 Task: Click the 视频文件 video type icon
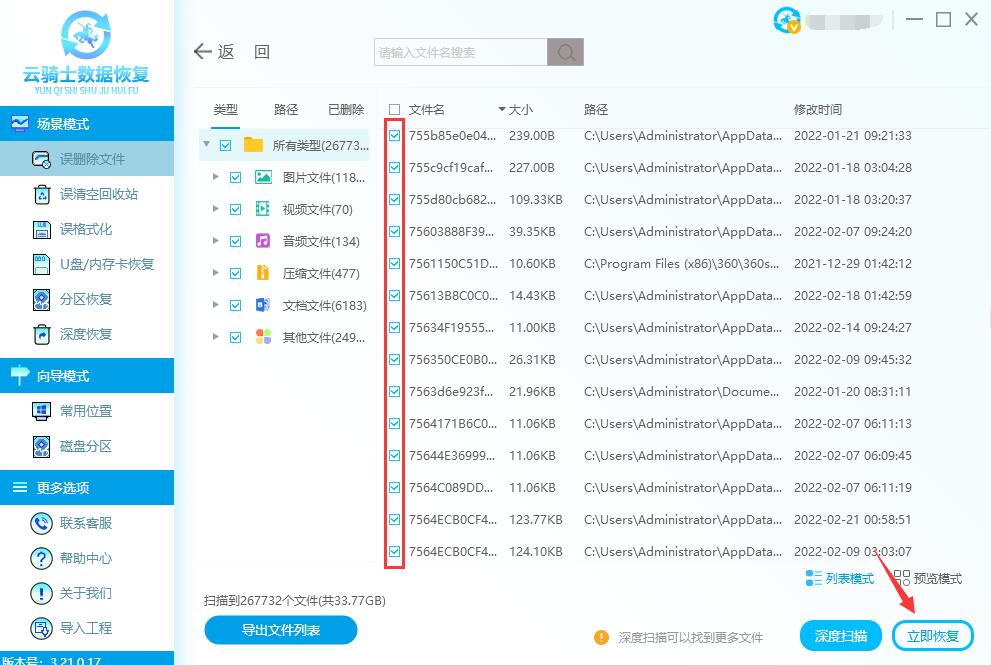[x=263, y=209]
